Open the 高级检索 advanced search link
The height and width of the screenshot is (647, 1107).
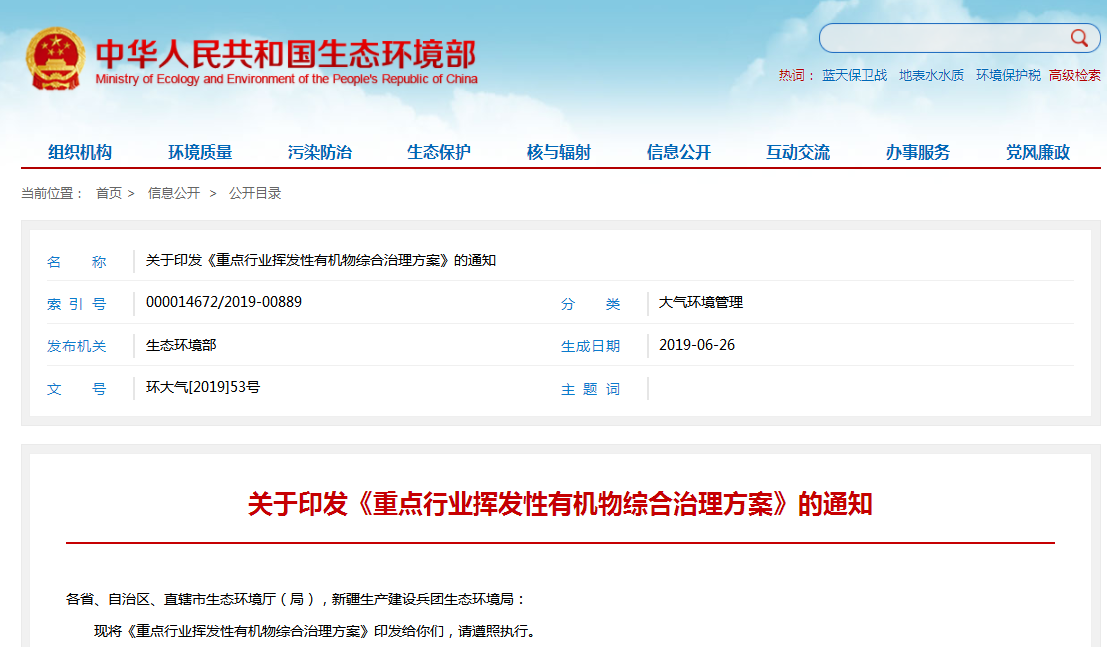[x=1075, y=76]
